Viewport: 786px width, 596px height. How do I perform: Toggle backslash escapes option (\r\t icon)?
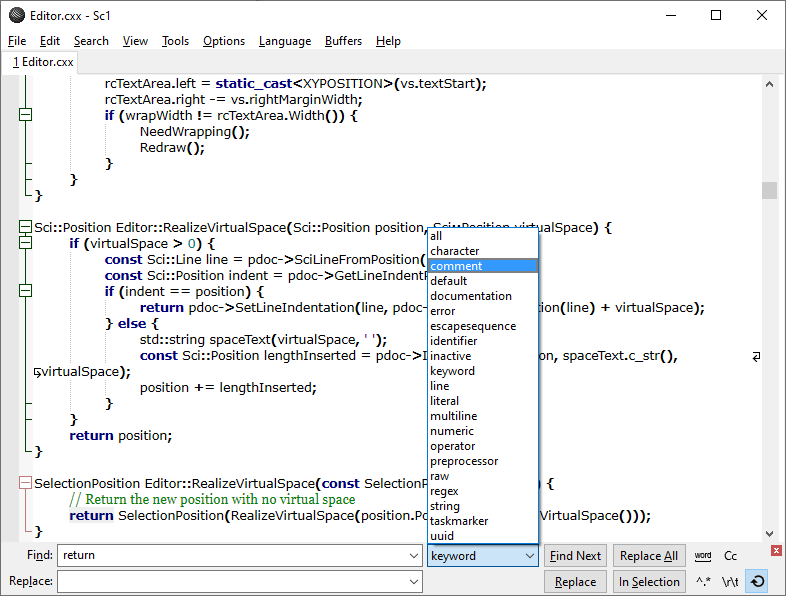pos(730,581)
